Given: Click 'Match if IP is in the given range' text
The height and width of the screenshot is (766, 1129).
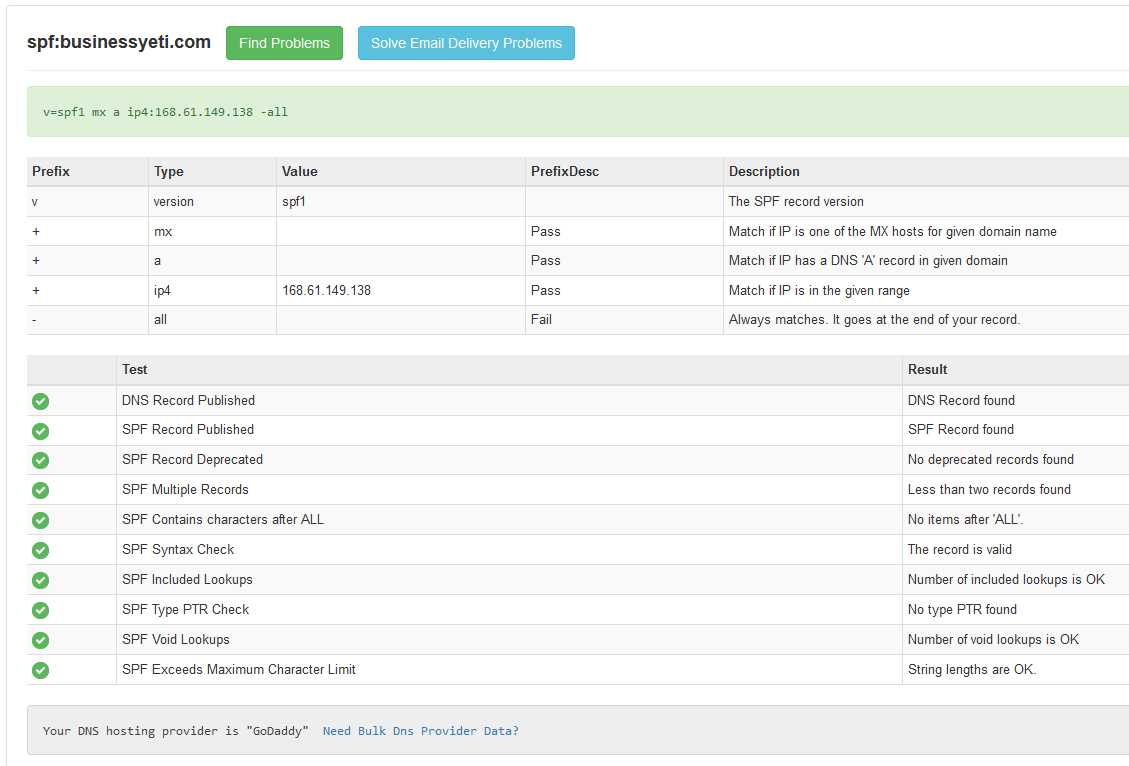Looking at the screenshot, I should (819, 290).
